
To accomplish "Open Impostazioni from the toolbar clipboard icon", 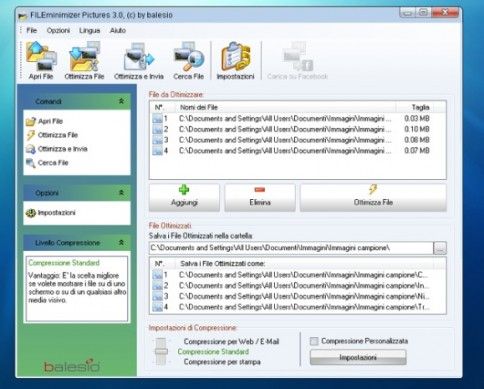I will [236, 61].
